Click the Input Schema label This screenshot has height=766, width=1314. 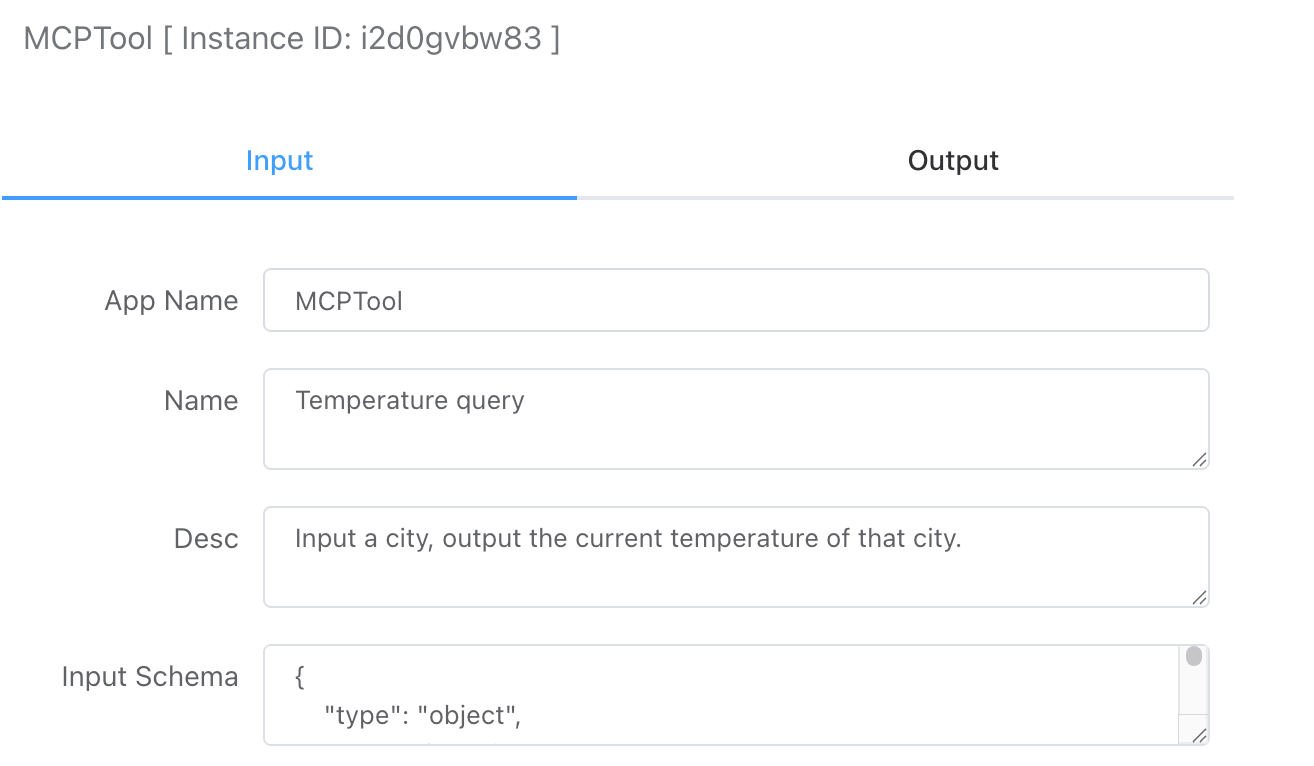150,677
